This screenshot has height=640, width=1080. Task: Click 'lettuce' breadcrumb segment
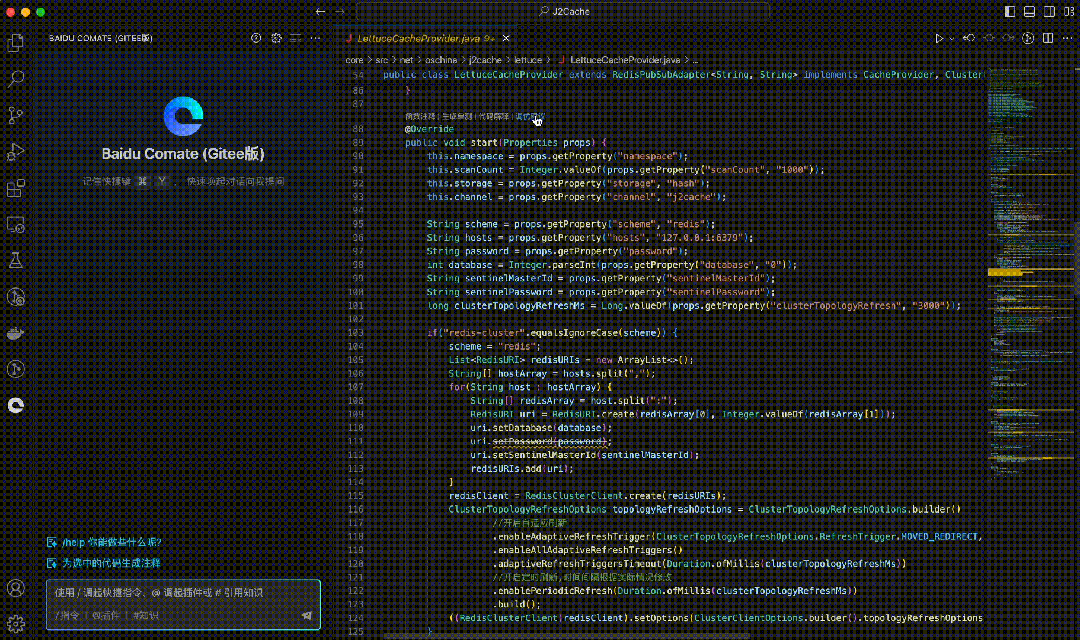tap(528, 60)
